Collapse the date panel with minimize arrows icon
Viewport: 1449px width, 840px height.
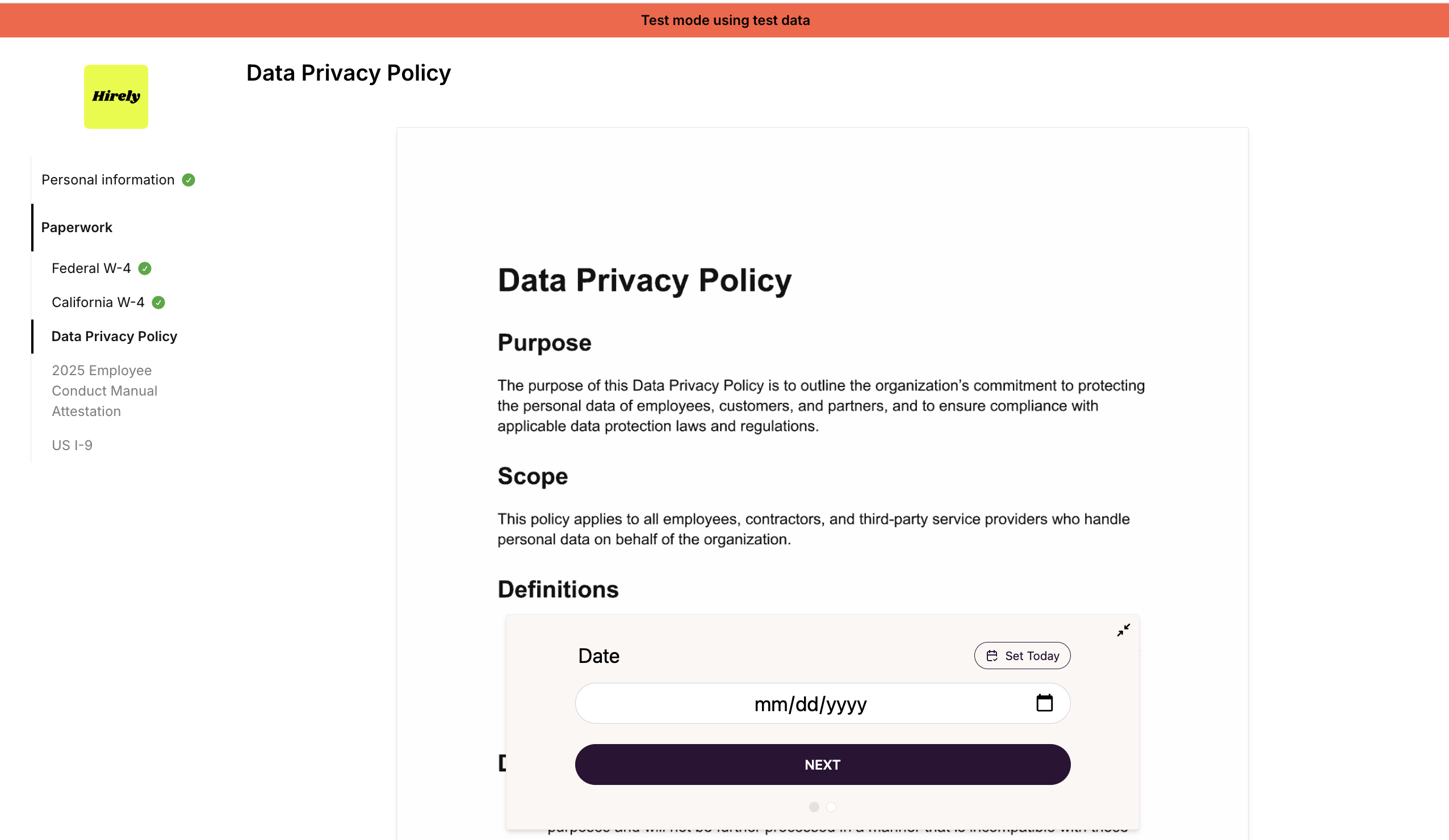coord(1123,630)
